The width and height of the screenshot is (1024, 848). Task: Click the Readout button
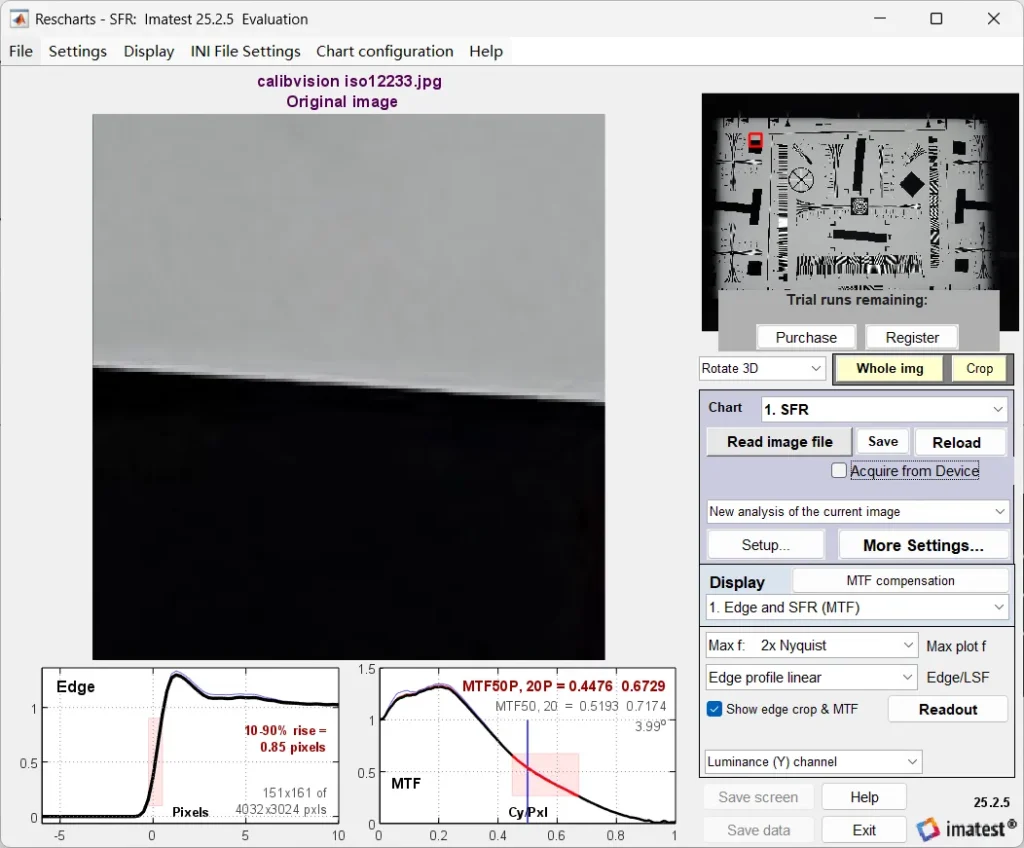pos(948,709)
